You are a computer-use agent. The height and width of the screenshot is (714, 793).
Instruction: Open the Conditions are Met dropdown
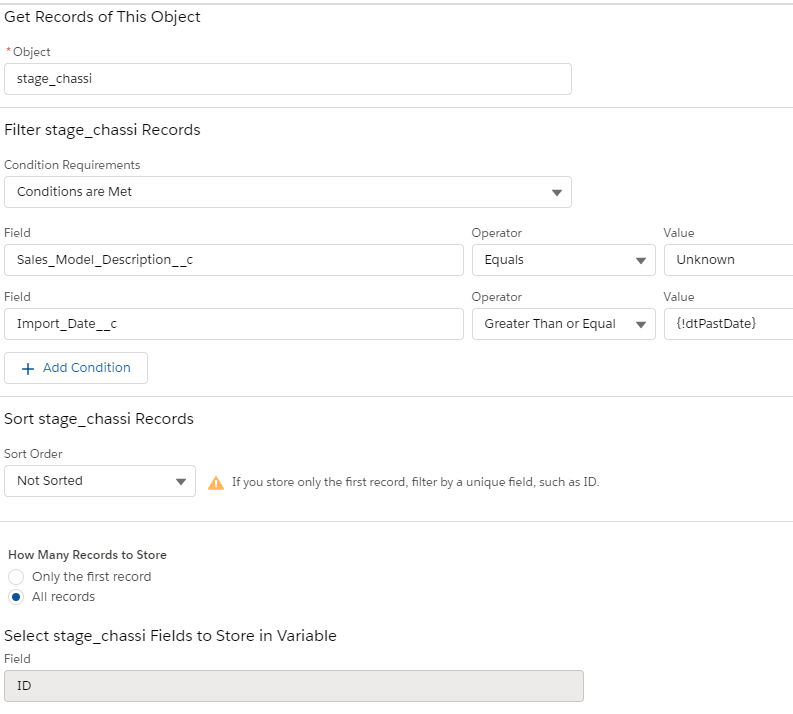287,192
